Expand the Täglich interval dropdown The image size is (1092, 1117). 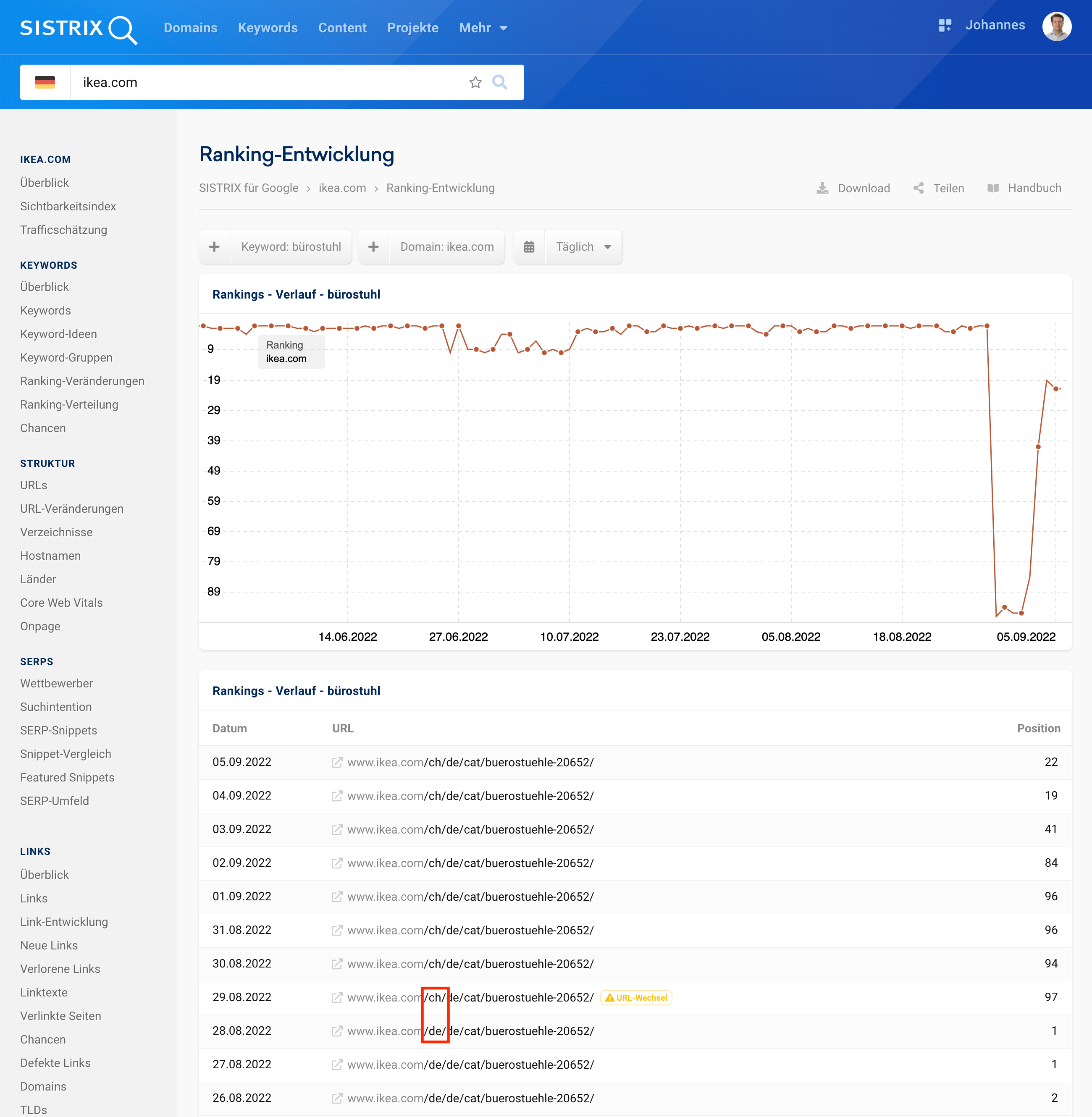click(583, 247)
